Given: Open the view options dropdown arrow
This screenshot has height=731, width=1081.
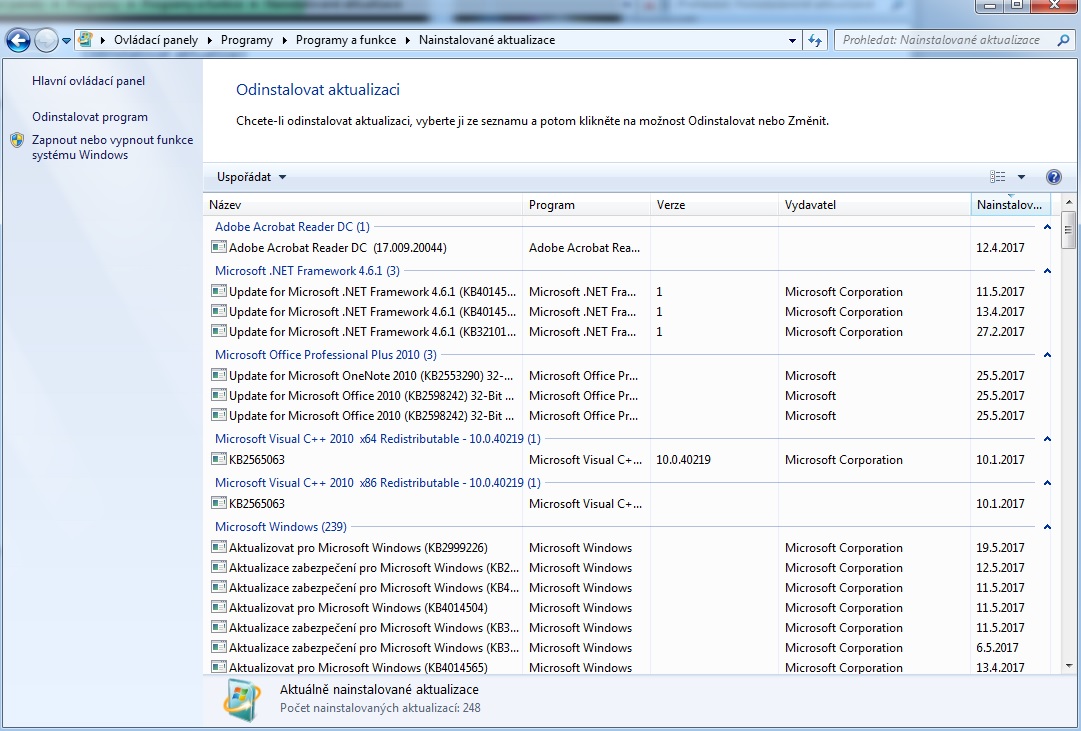Looking at the screenshot, I should tap(1021, 177).
